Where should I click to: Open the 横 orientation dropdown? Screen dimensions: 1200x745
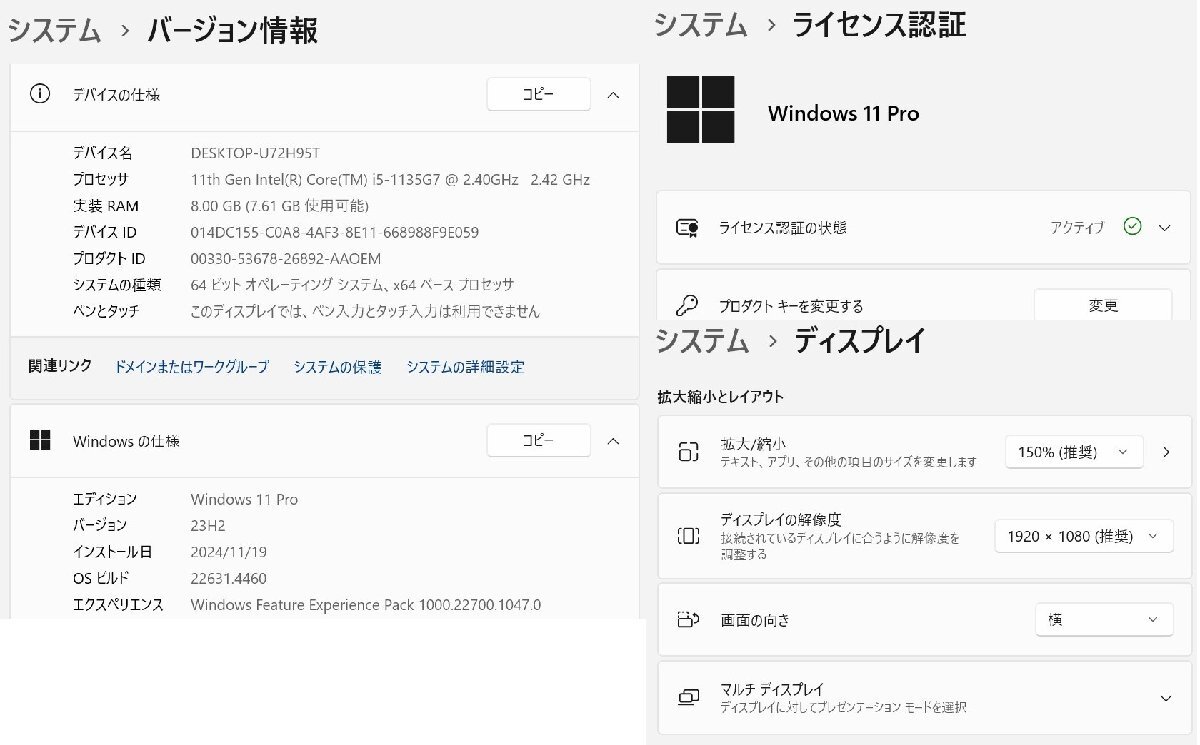[1104, 620]
